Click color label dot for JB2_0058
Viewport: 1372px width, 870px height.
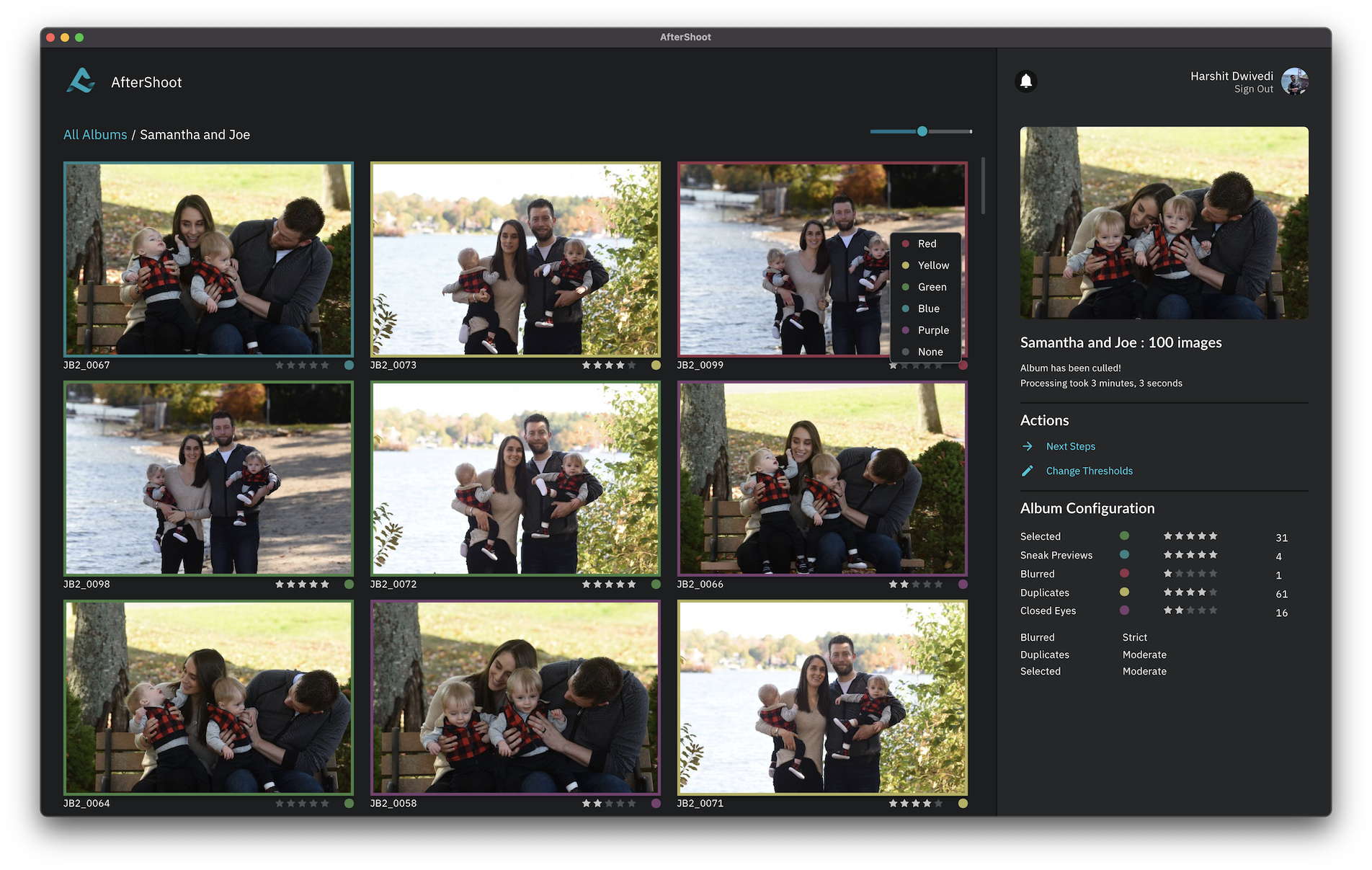656,804
